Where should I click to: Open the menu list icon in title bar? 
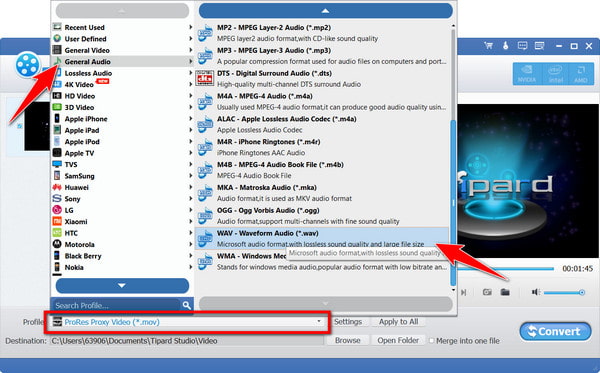(x=540, y=46)
